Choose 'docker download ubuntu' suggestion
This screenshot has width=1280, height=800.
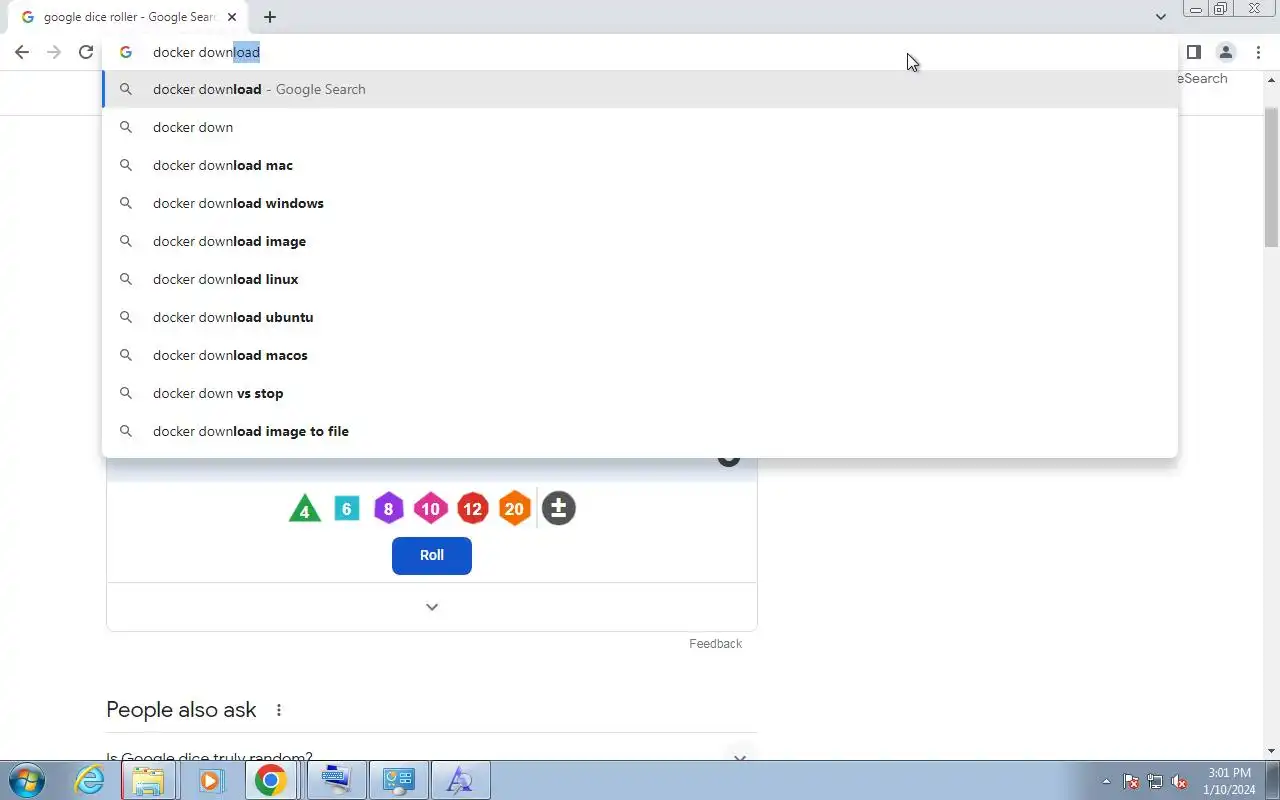[x=640, y=317]
